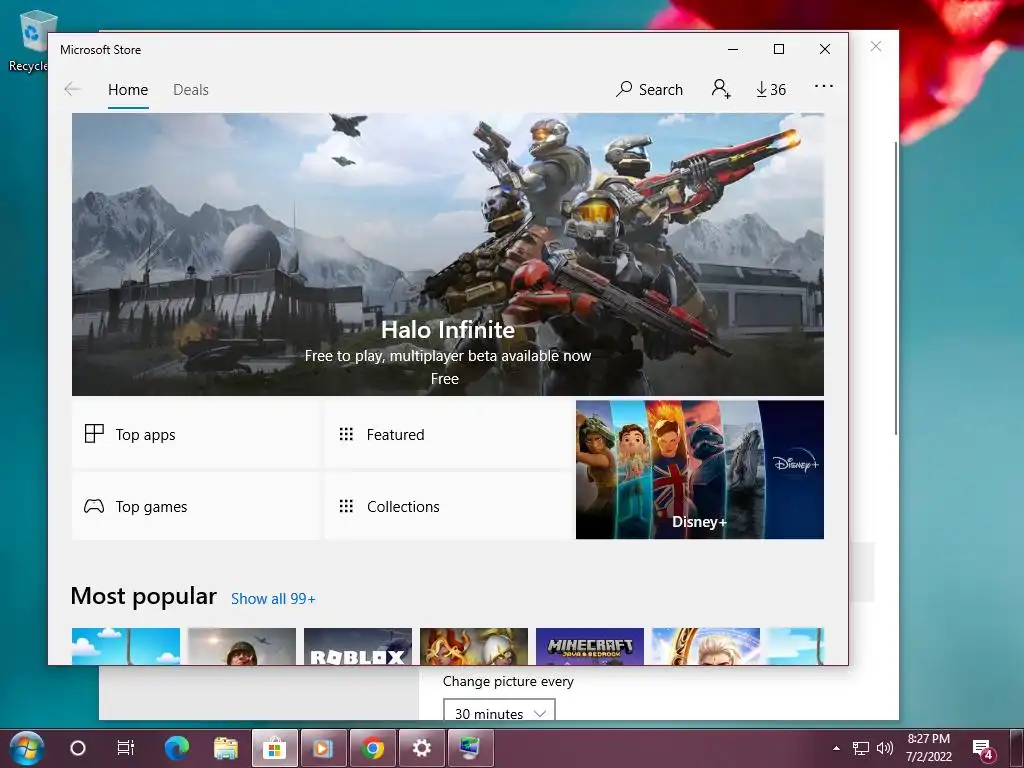Image resolution: width=1024 pixels, height=768 pixels.
Task: Open the Disney+ promo tile
Action: pos(699,470)
